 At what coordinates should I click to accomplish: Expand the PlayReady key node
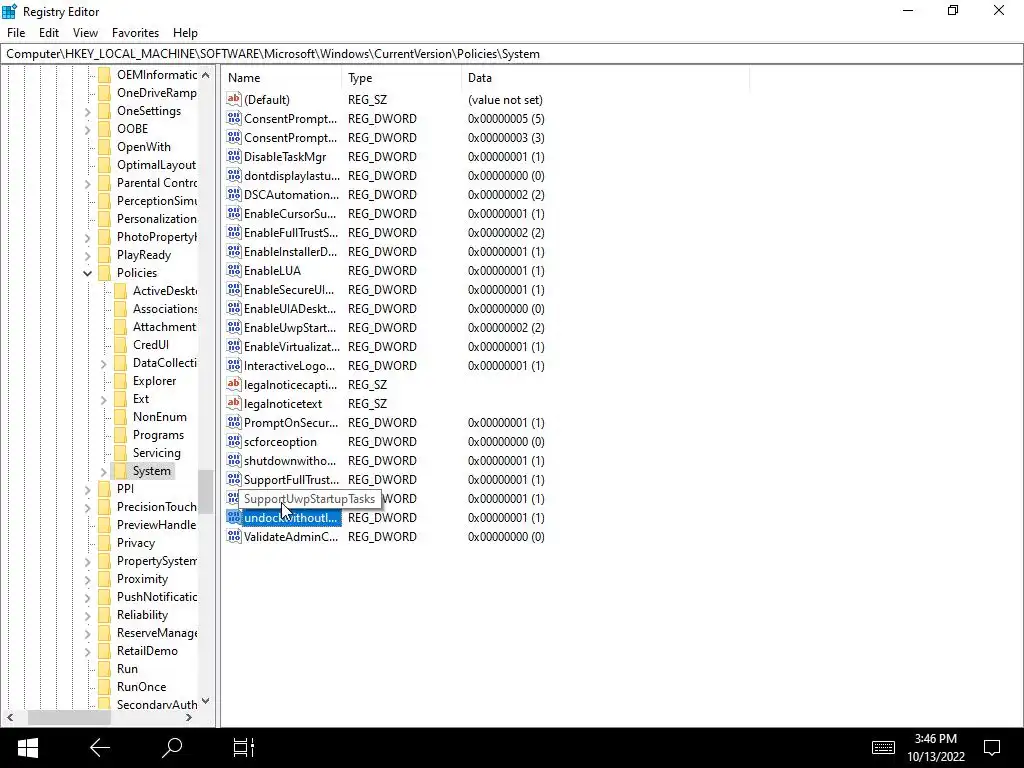[x=88, y=255]
